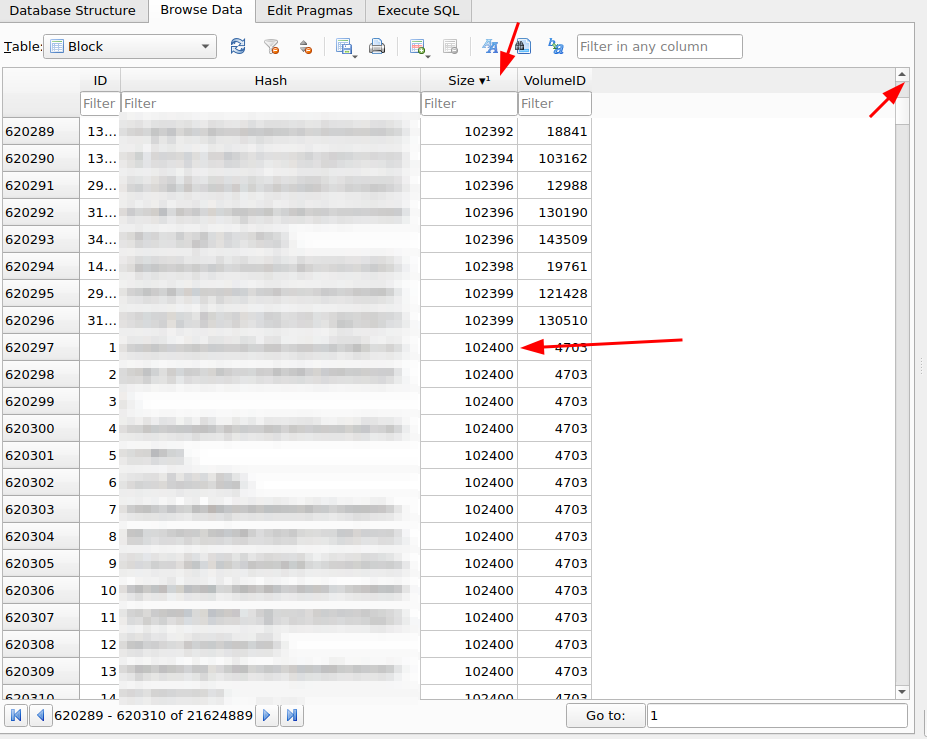Go back to previous page of rows
This screenshot has height=739, width=927.
(x=41, y=715)
